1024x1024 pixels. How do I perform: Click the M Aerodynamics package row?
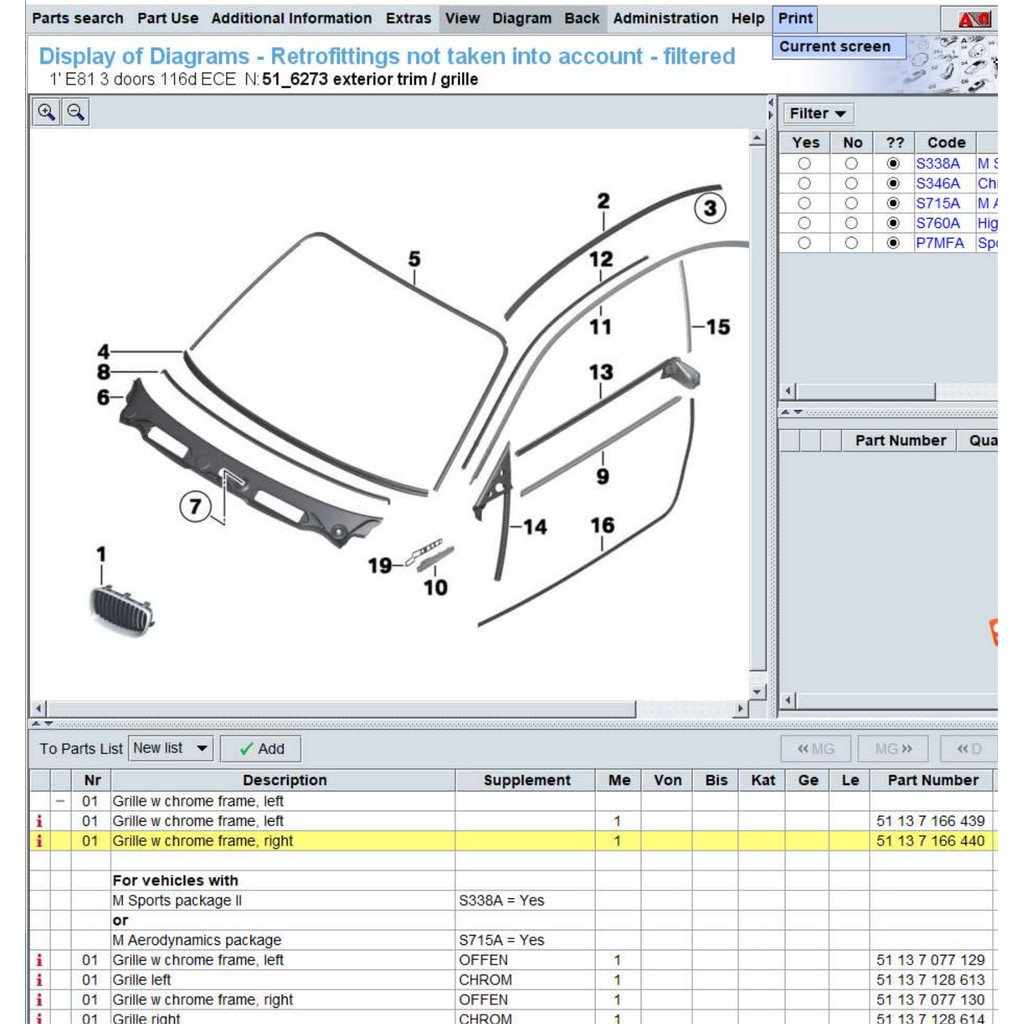pos(514,940)
